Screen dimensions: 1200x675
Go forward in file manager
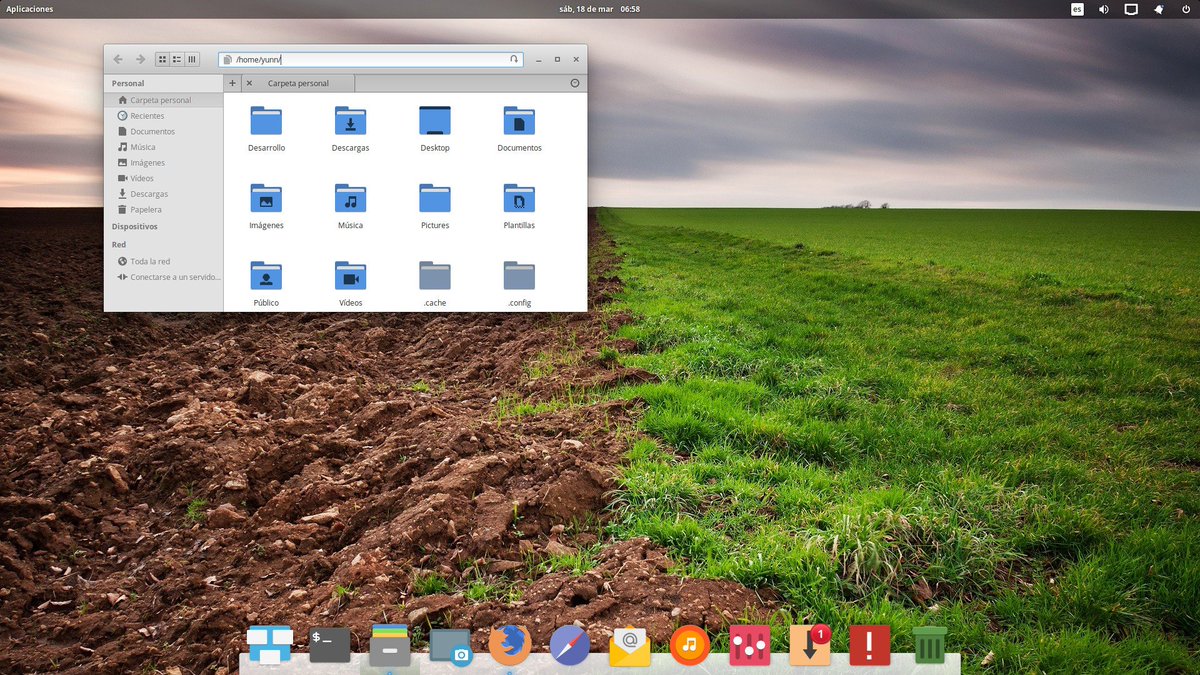[140, 60]
